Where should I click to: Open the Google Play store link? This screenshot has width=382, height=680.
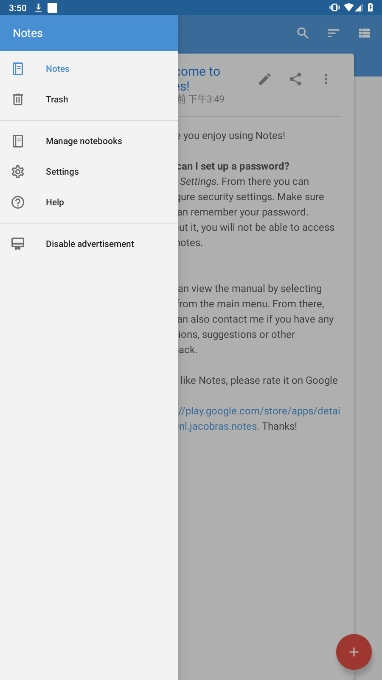click(259, 418)
